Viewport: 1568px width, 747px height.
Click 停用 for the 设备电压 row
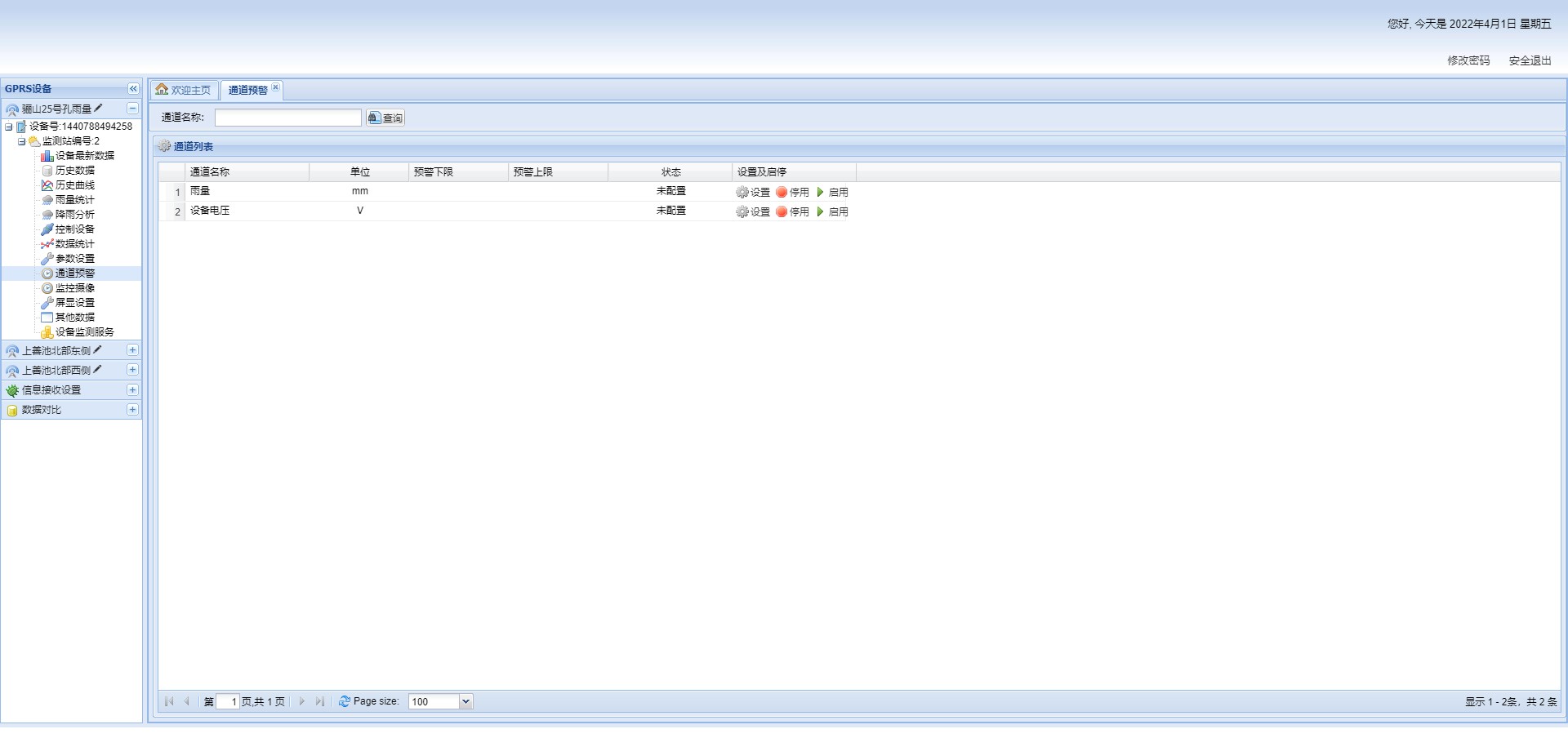pyautogui.click(x=792, y=212)
